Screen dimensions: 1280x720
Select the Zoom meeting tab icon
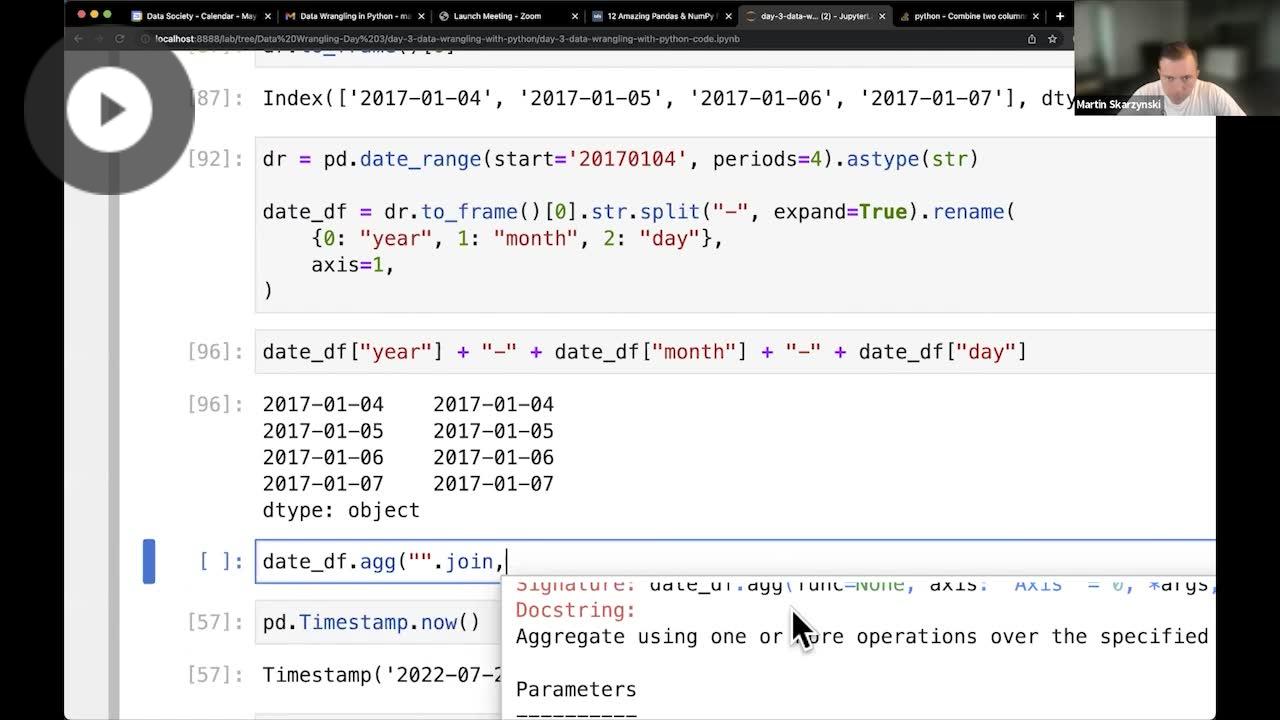pos(446,16)
